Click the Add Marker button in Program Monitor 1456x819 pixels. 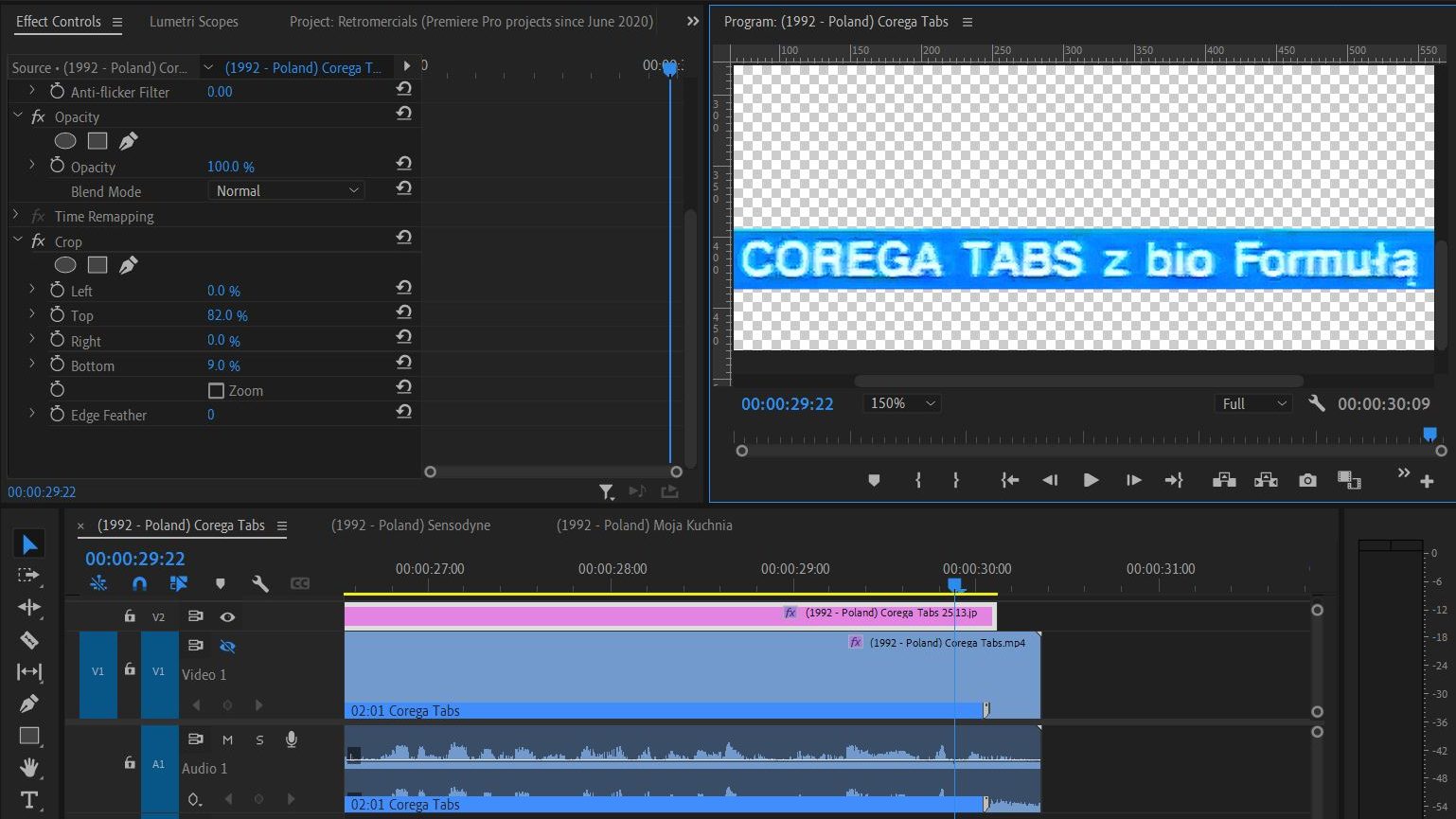874,481
